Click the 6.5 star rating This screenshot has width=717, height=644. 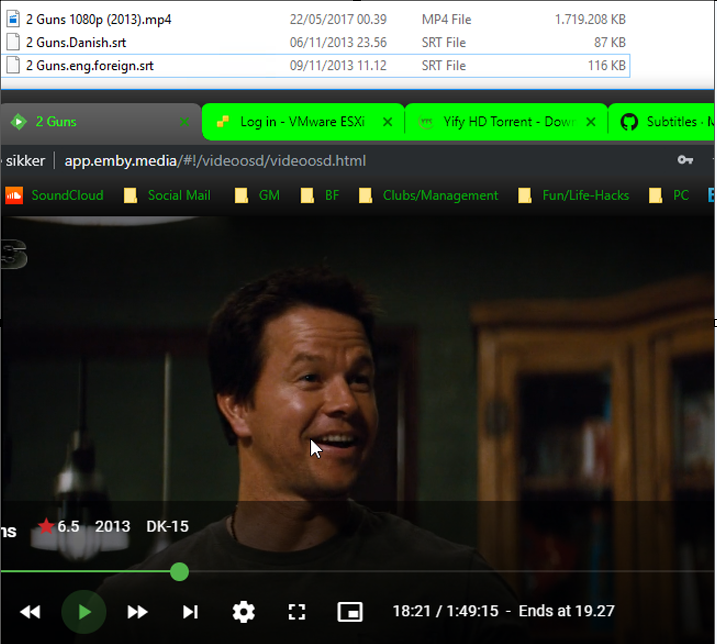pyautogui.click(x=59, y=526)
